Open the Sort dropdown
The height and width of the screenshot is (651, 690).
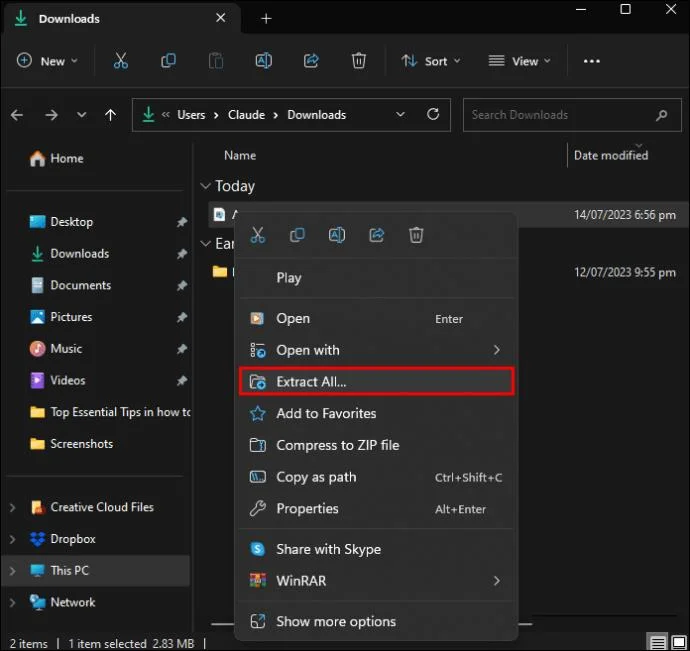point(431,61)
